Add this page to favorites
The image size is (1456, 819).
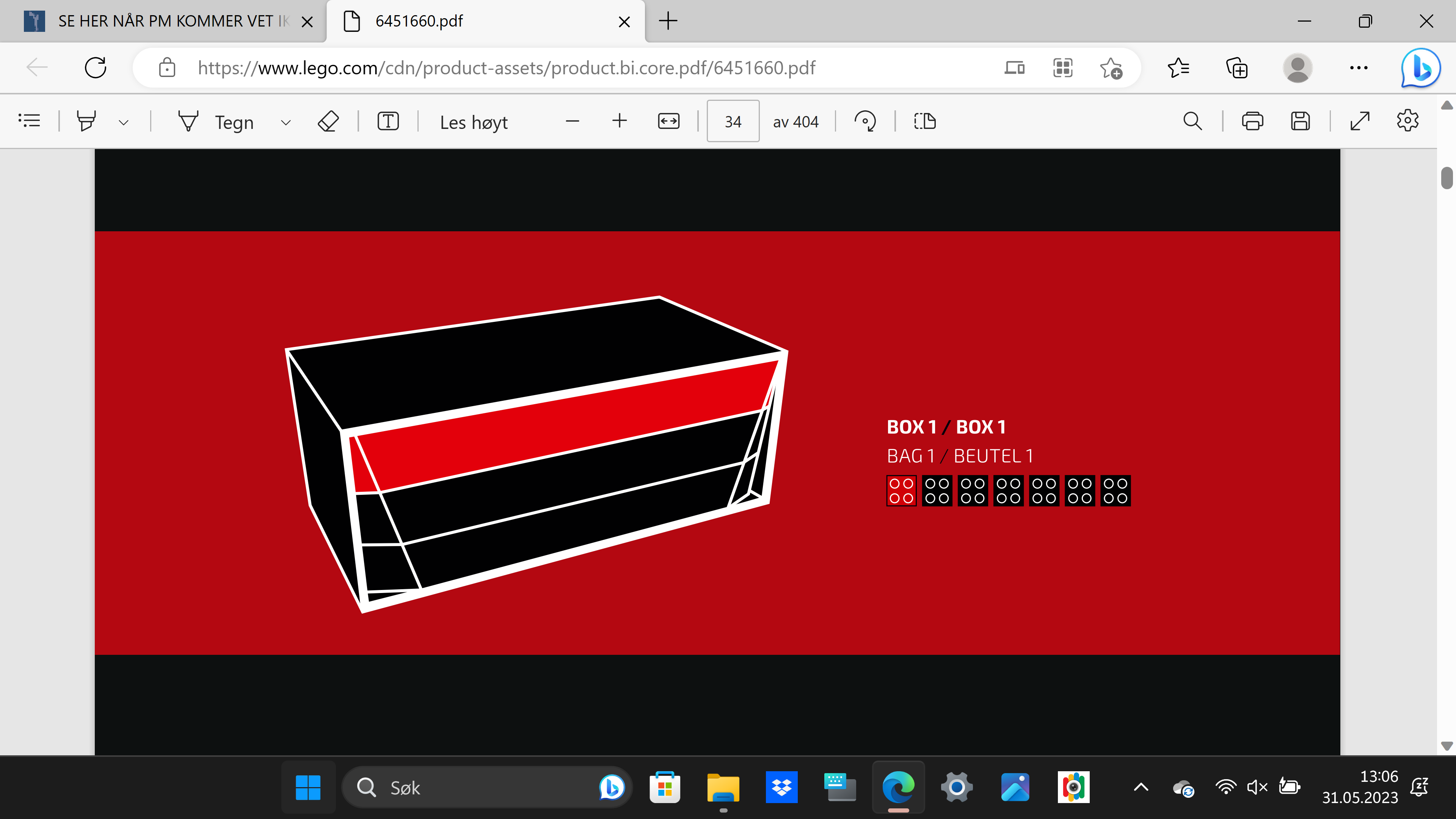pyautogui.click(x=1111, y=68)
